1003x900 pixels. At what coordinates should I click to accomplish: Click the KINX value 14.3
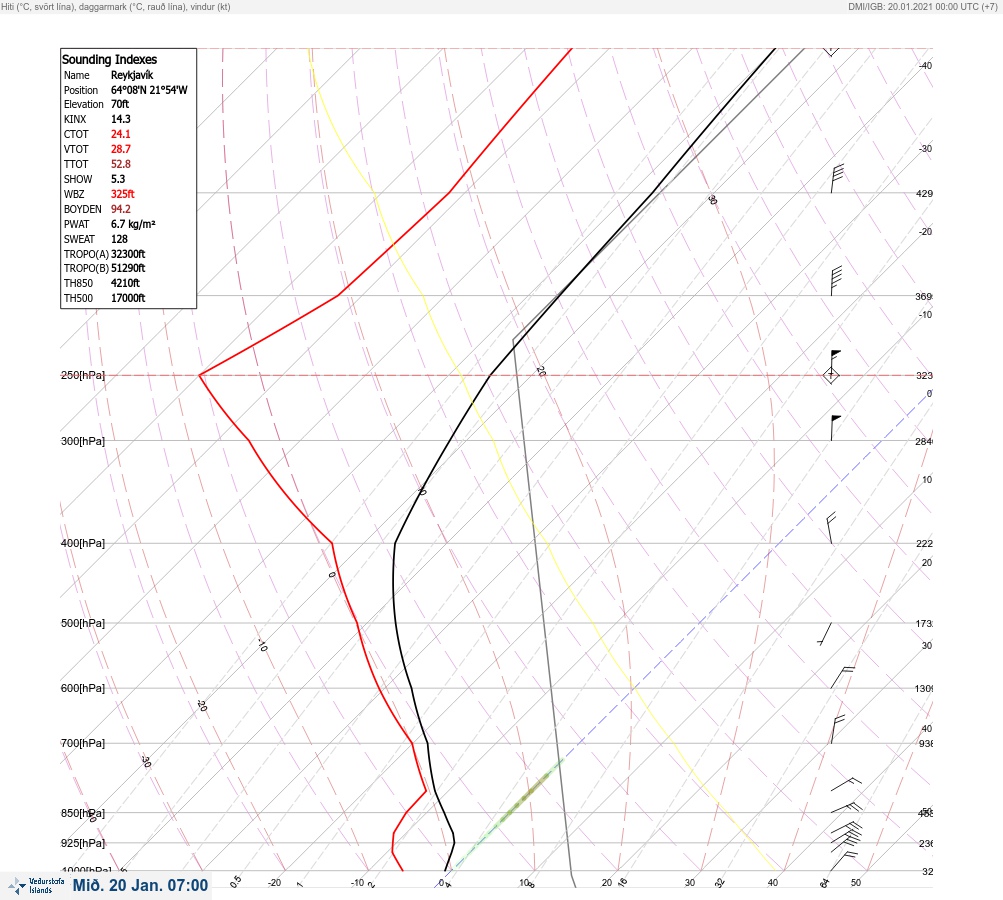click(x=120, y=119)
